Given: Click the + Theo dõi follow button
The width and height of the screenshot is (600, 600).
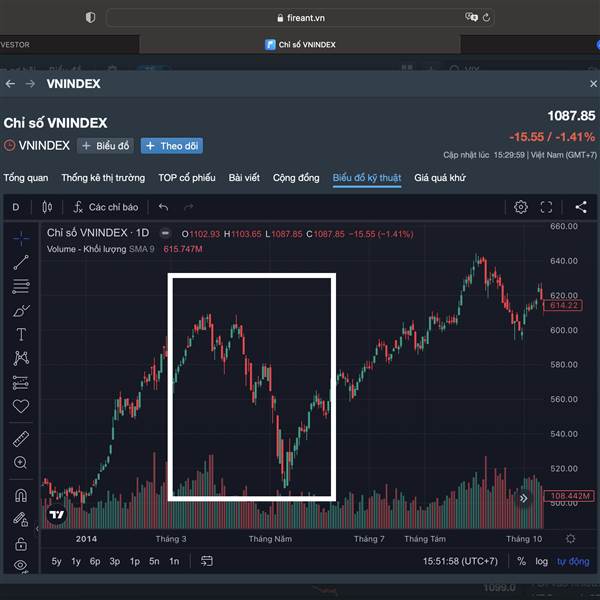Looking at the screenshot, I should 172,146.
